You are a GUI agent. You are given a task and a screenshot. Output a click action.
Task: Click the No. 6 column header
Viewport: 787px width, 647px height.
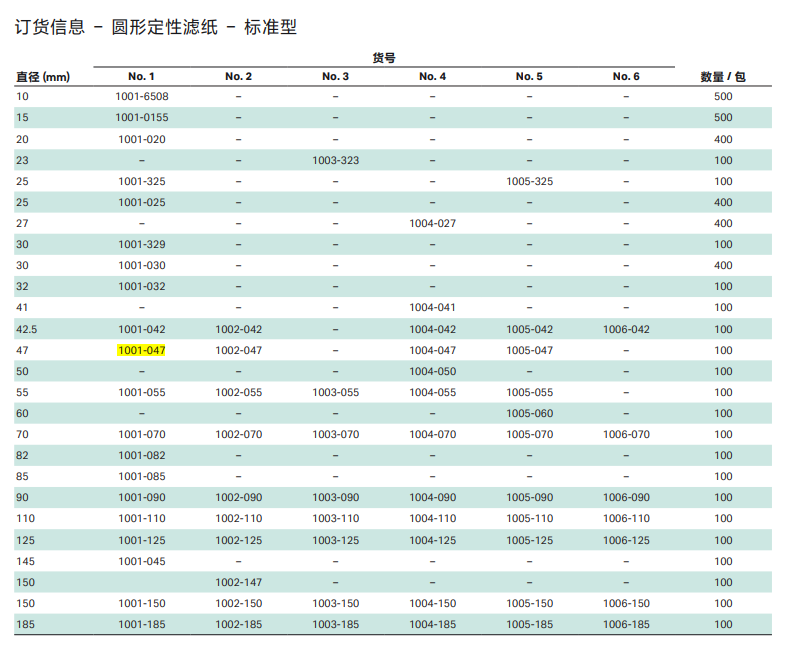626,76
